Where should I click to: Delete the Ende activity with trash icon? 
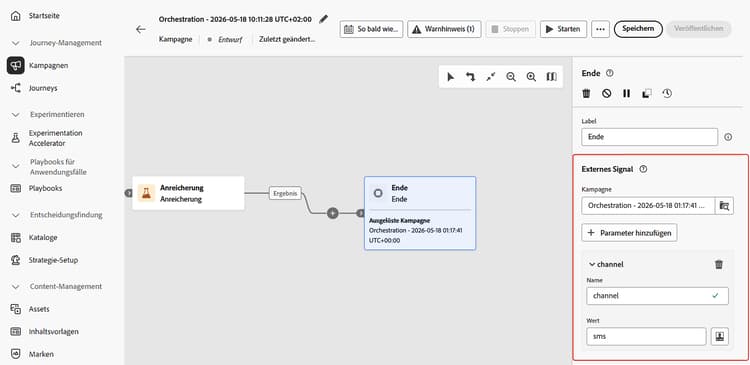(x=586, y=94)
